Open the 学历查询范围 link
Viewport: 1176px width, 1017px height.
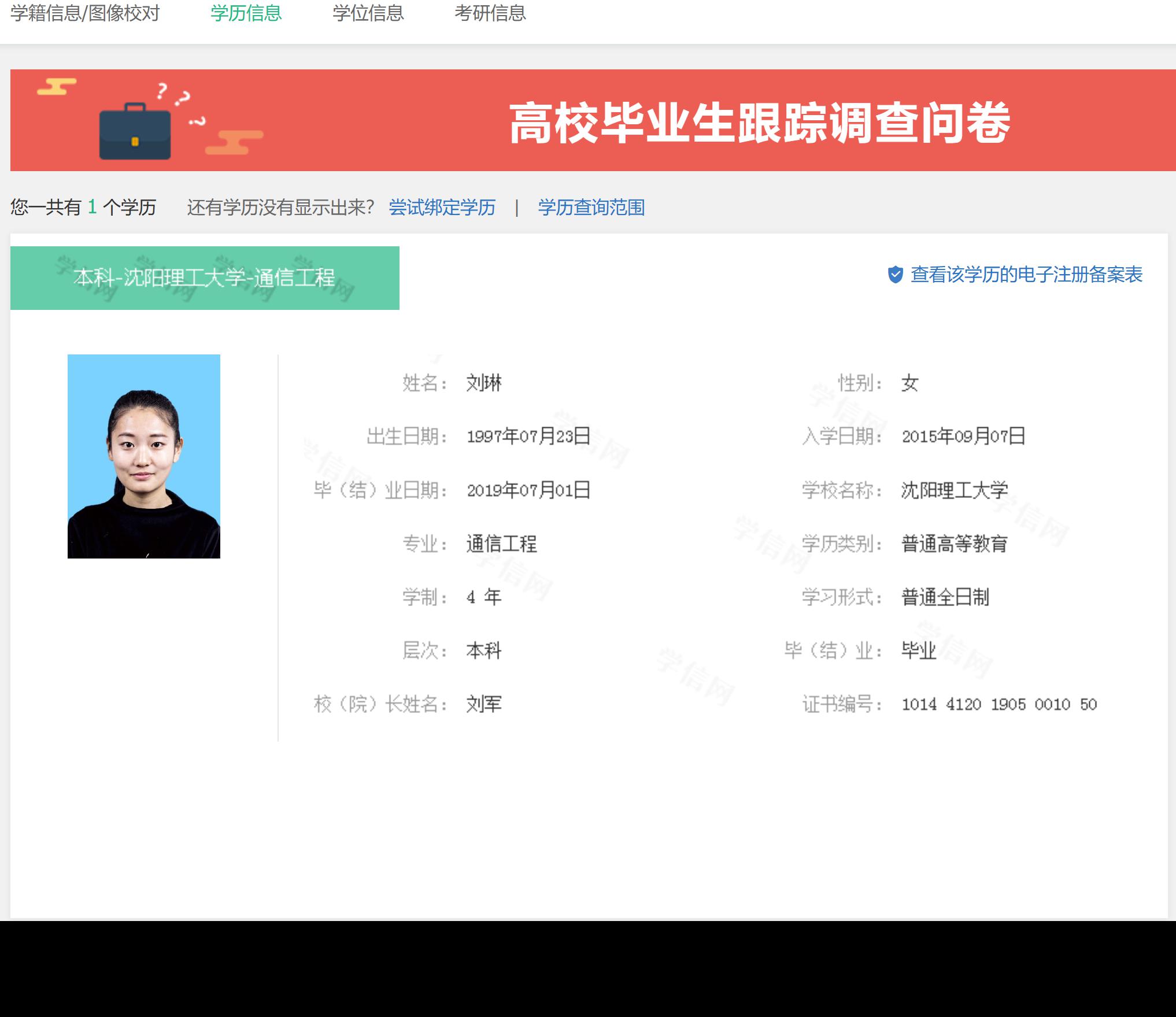pos(591,207)
